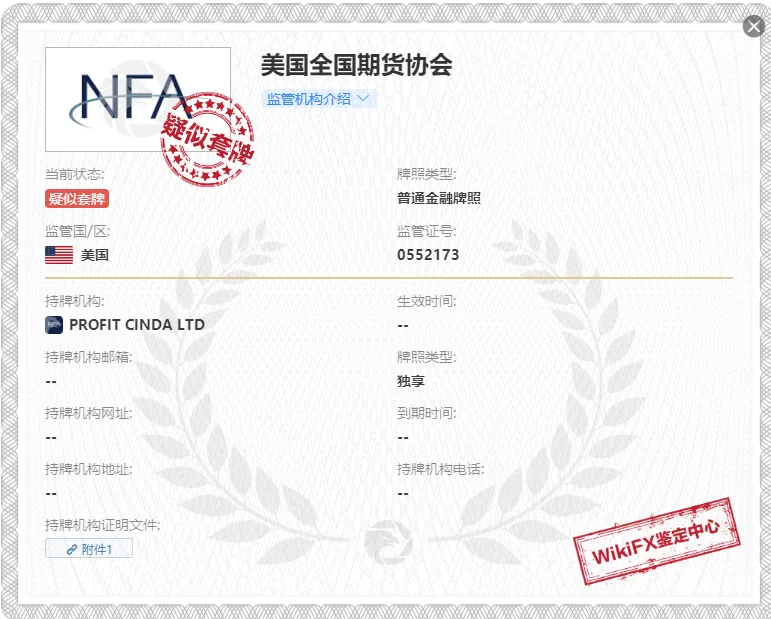Expand the 监管机构介绍 dropdown
771x619 pixels.
pos(319,99)
